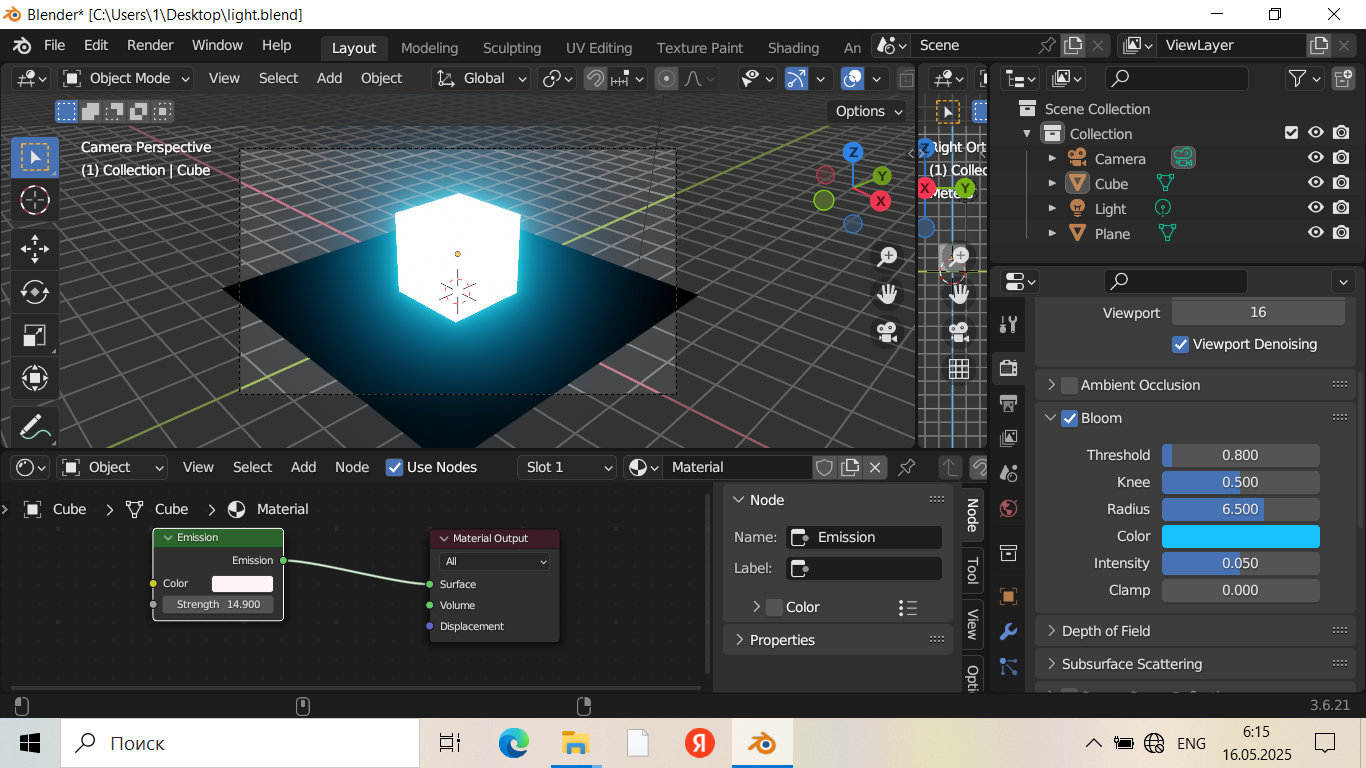1366x768 pixels.
Task: Open the Global transform orientation dropdown
Action: coord(482,78)
